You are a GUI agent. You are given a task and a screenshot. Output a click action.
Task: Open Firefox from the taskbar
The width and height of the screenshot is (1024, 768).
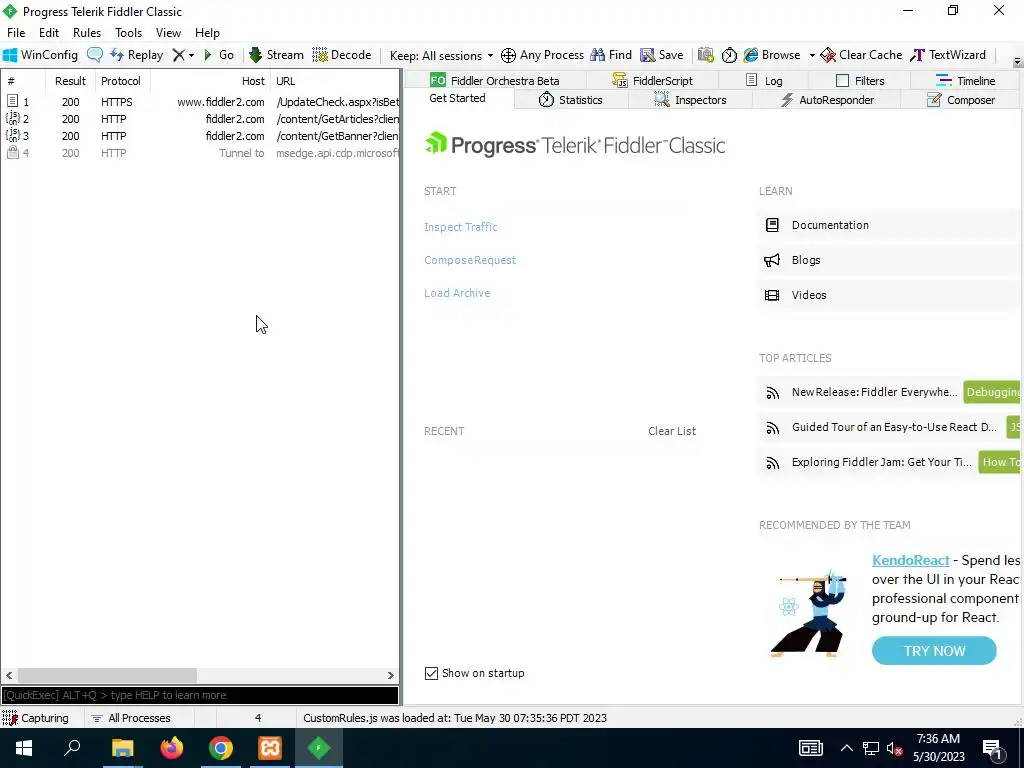(x=172, y=748)
